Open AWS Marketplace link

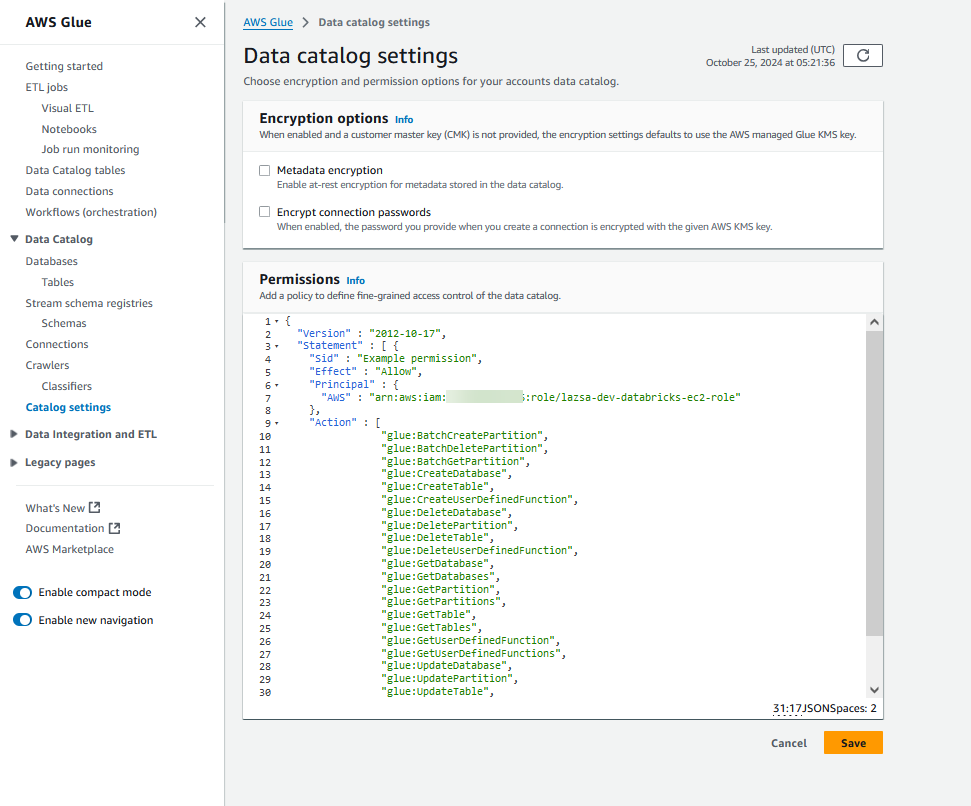click(69, 549)
